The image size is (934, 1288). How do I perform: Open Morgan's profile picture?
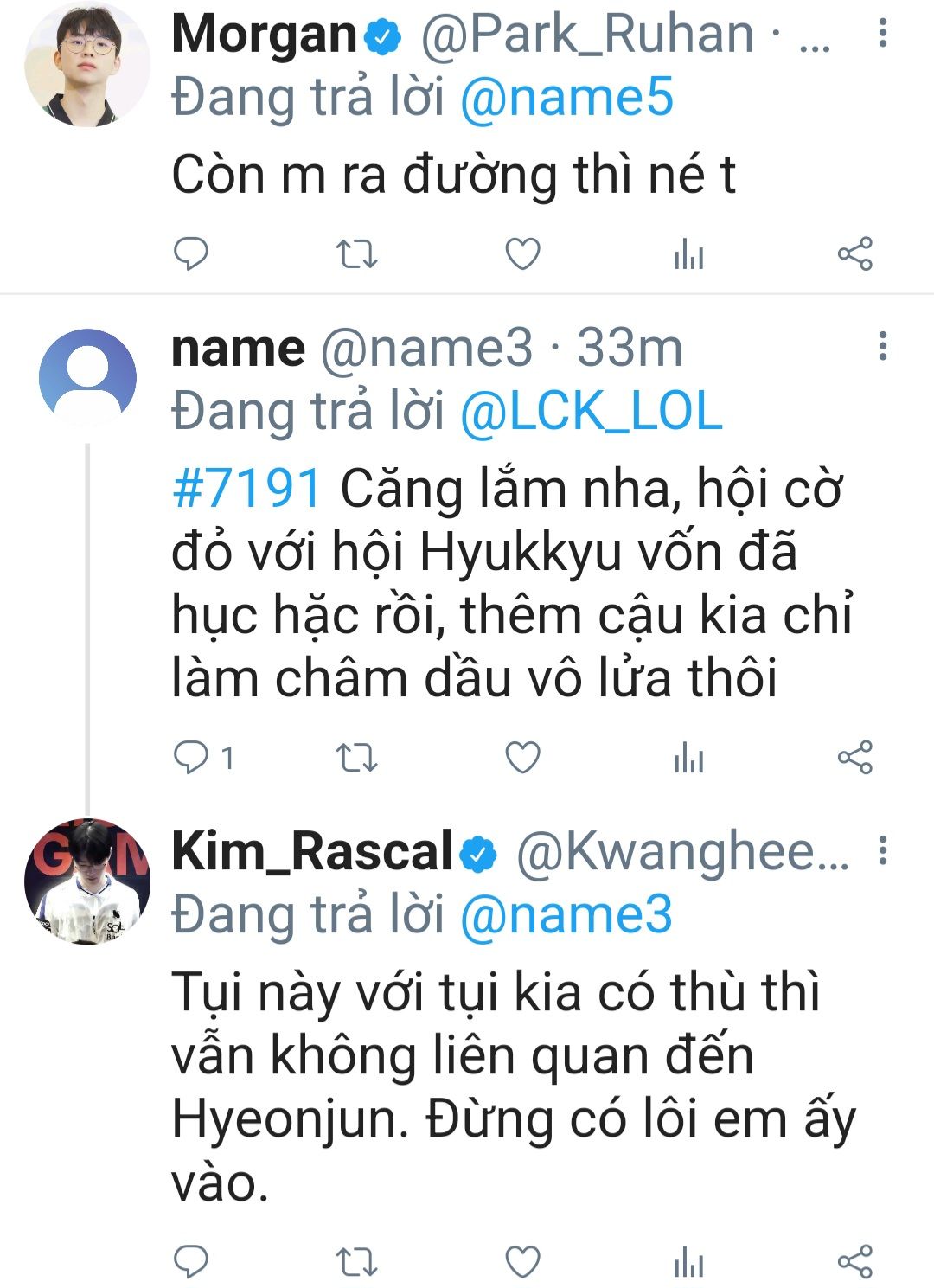[x=87, y=65]
